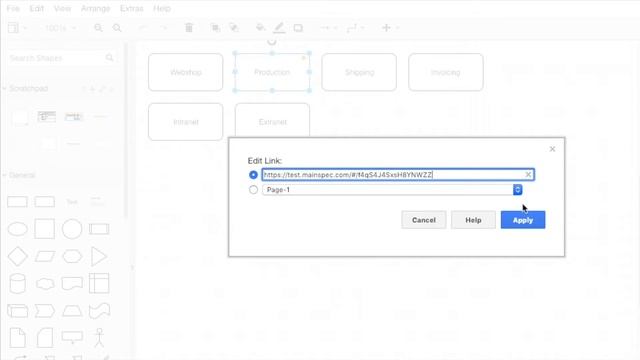Cancel the Edit Link dialog

pyautogui.click(x=424, y=220)
